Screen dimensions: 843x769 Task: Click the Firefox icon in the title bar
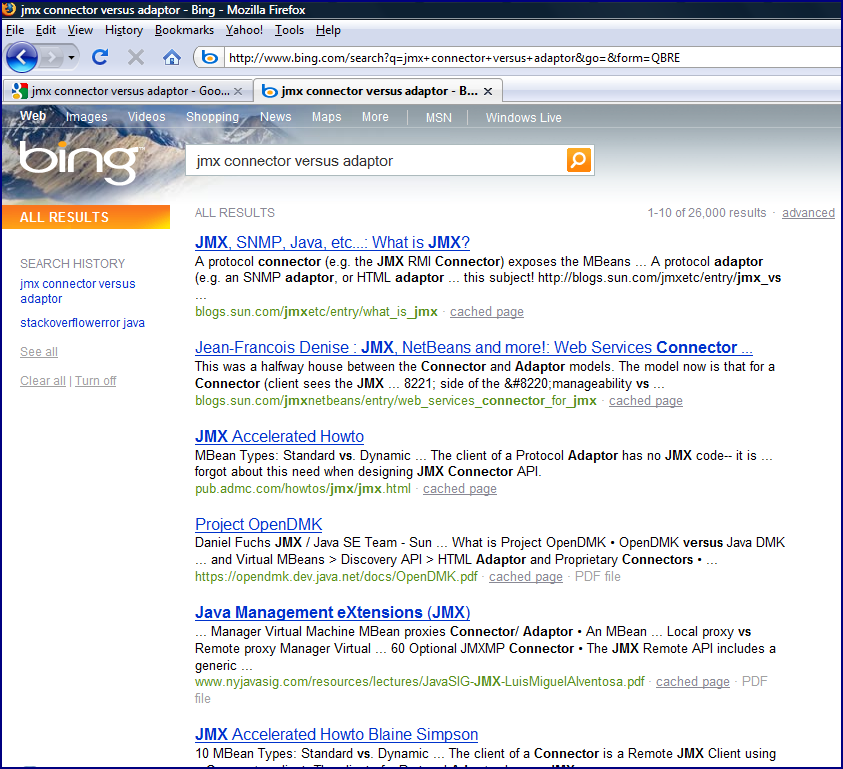9,9
